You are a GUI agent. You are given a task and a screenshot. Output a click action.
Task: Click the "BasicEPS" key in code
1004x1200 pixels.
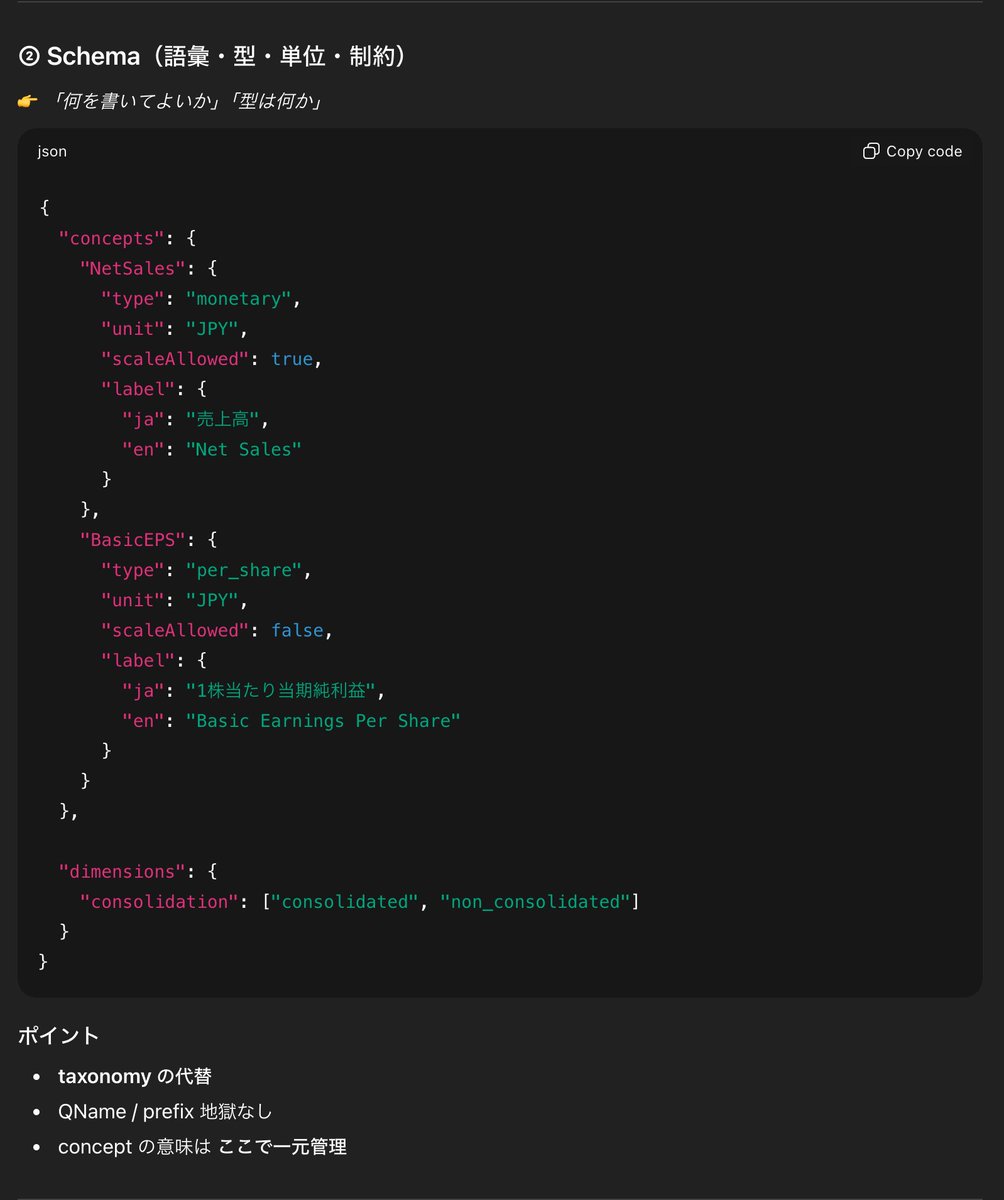click(133, 539)
